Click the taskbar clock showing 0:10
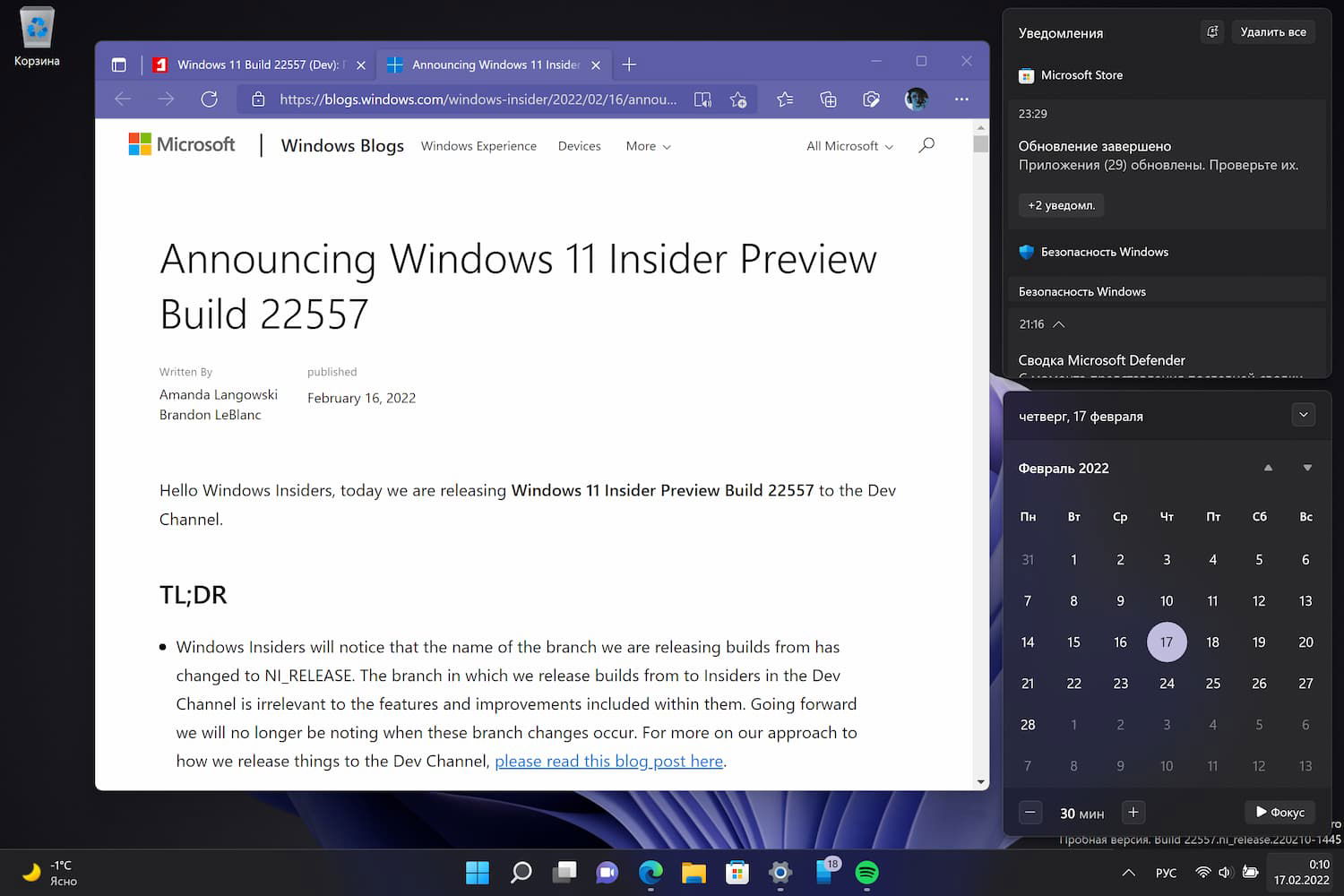Screen dimensions: 1344x896 (x=1302, y=873)
